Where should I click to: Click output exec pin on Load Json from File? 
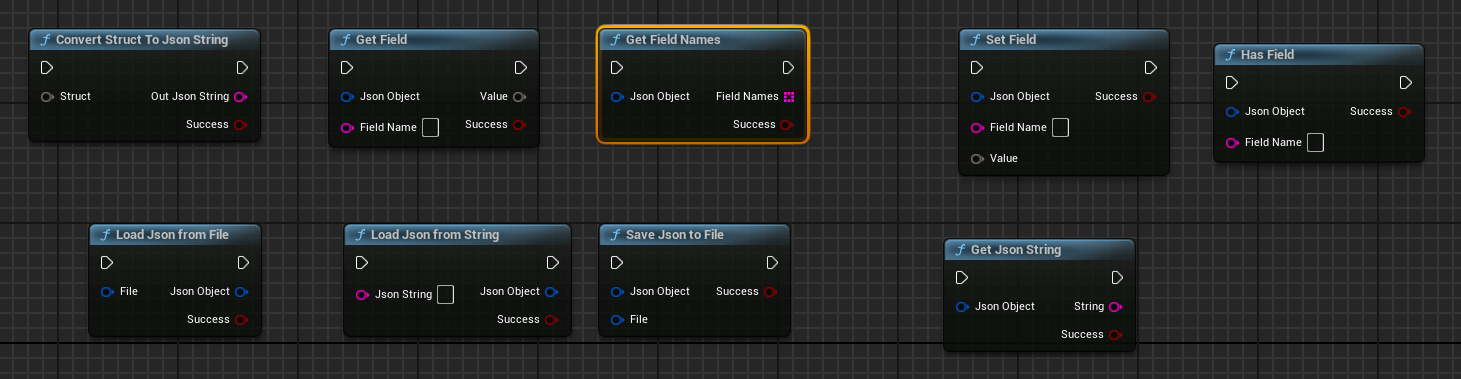(x=242, y=263)
